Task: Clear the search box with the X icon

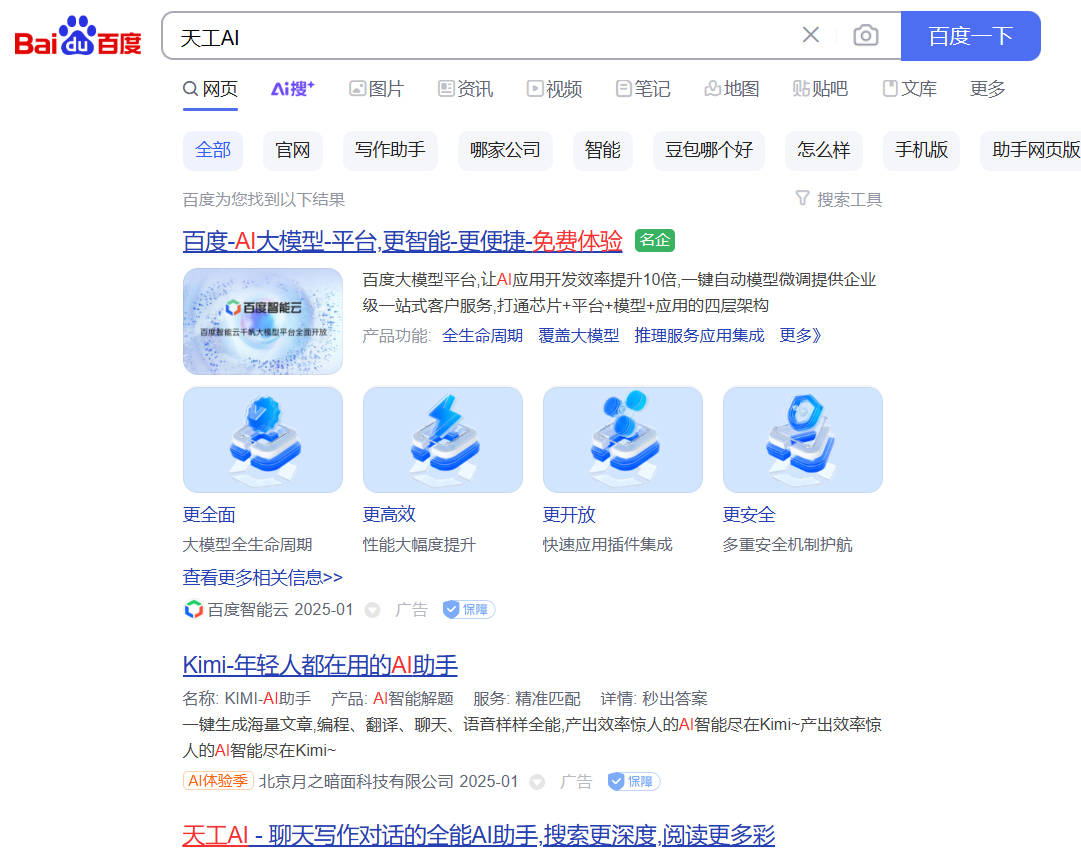Action: (x=811, y=35)
